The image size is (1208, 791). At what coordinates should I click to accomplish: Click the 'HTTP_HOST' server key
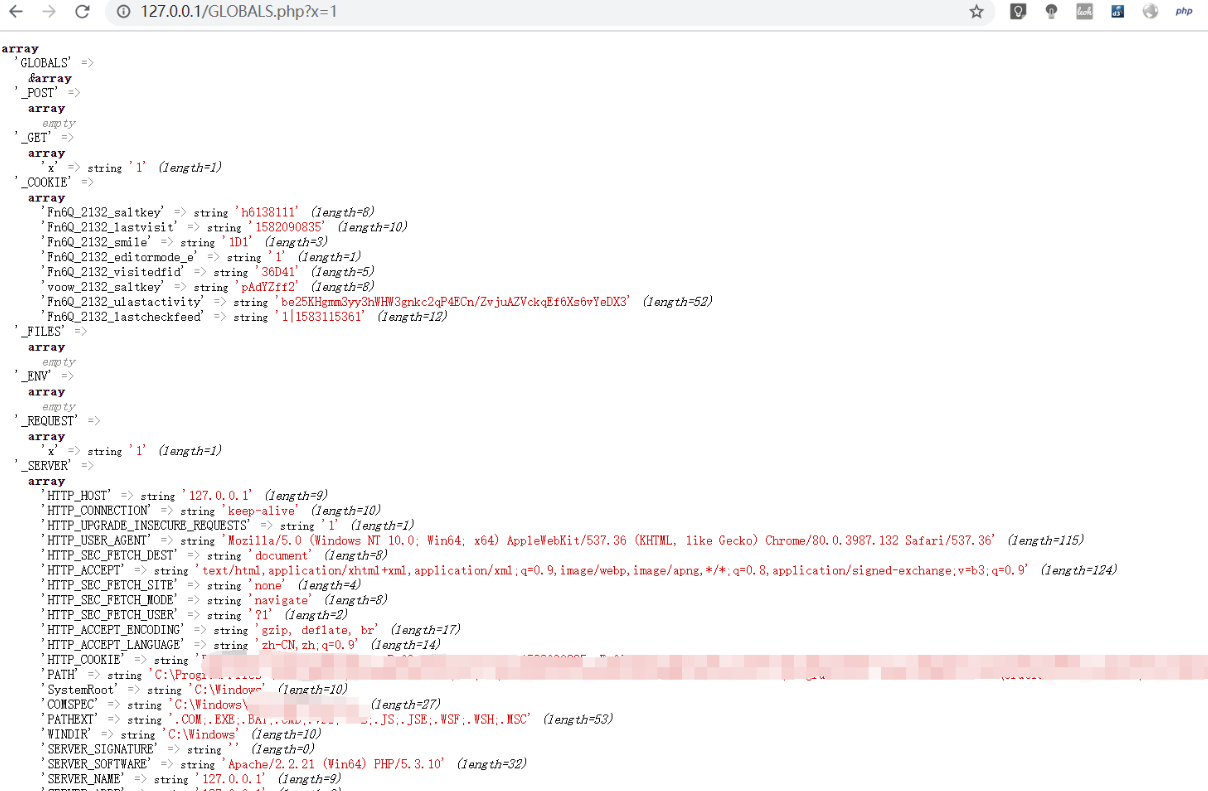click(78, 496)
